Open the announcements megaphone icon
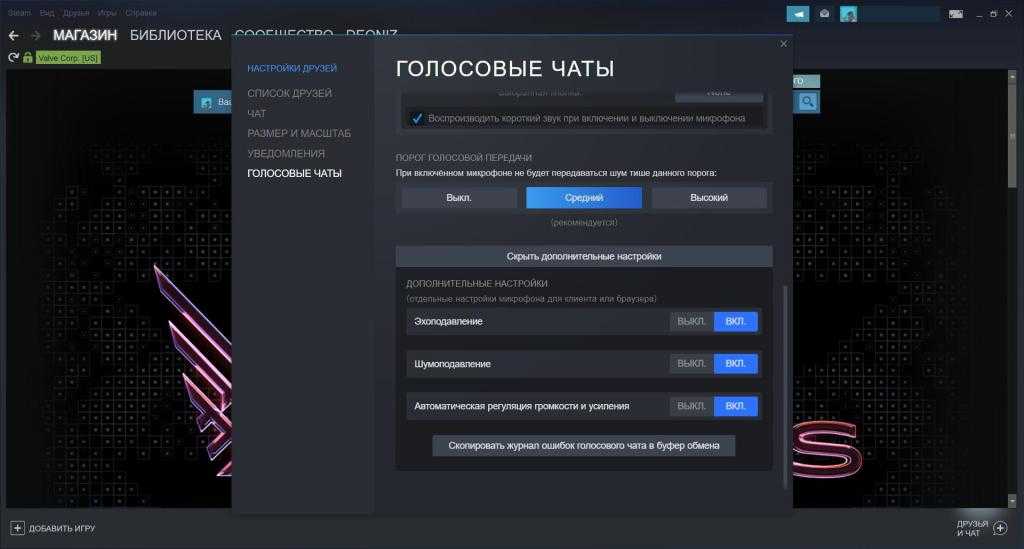Viewport: 1024px width, 549px height. 797,14
